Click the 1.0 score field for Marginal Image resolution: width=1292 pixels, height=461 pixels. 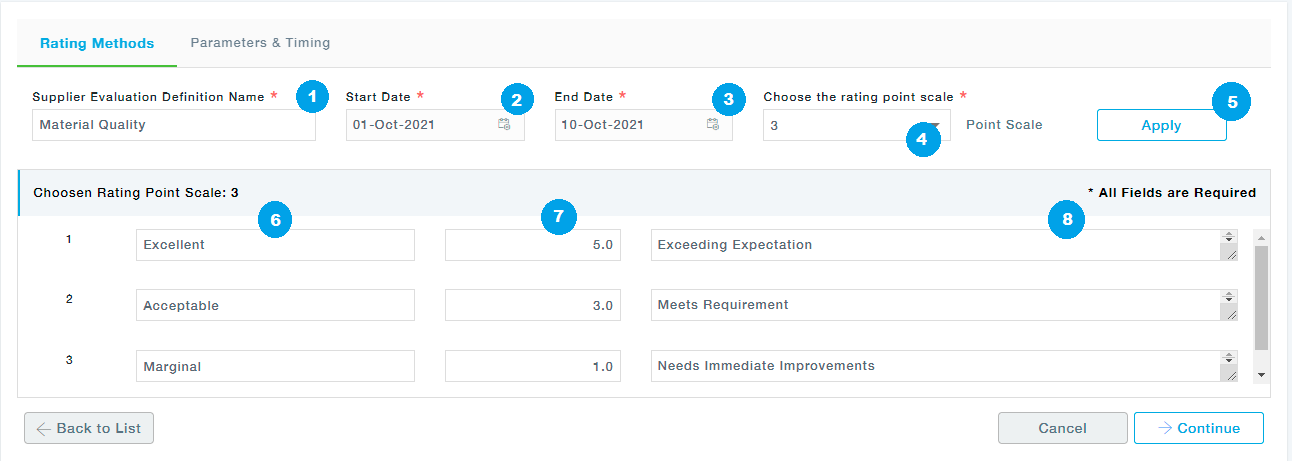[532, 366]
